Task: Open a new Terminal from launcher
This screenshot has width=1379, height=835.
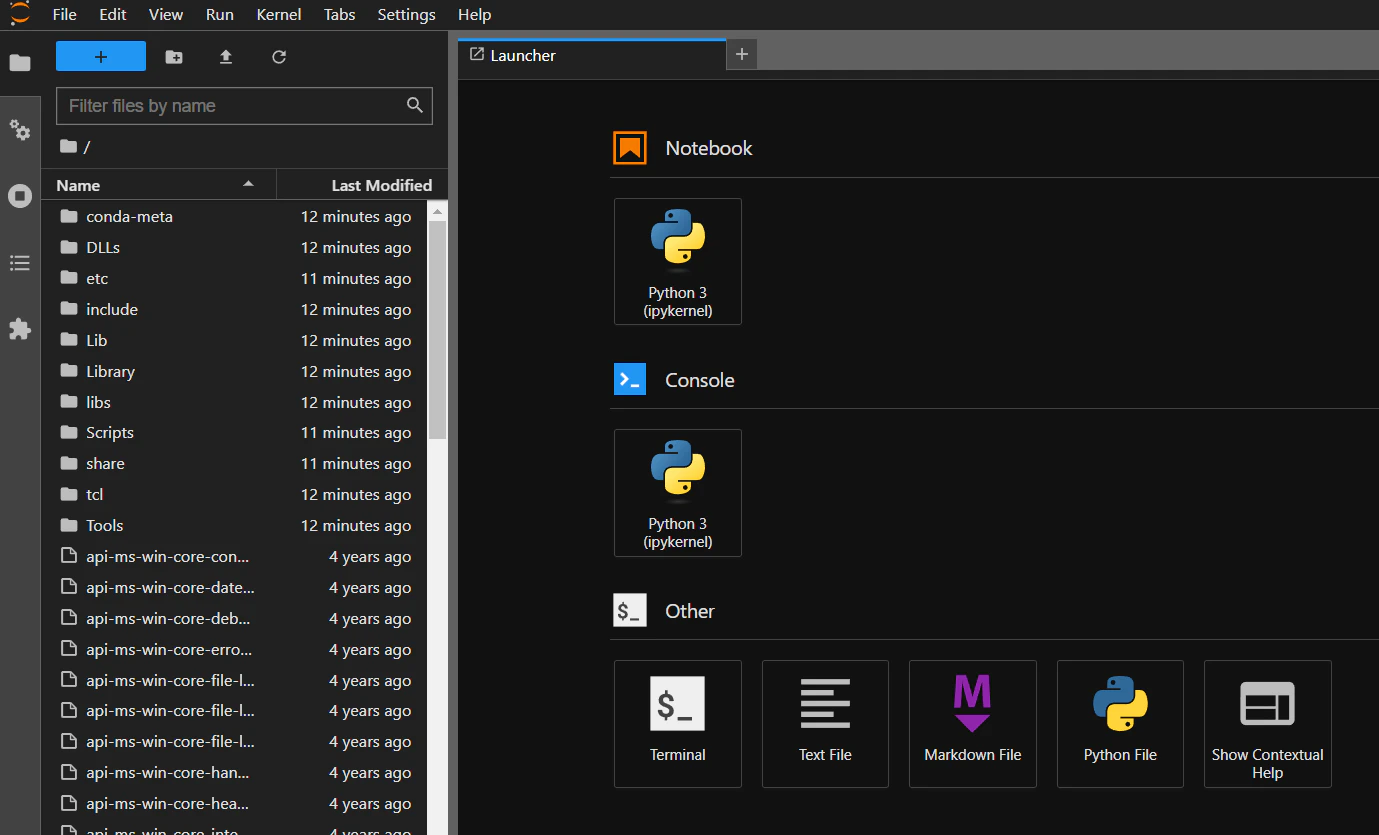Action: tap(678, 723)
